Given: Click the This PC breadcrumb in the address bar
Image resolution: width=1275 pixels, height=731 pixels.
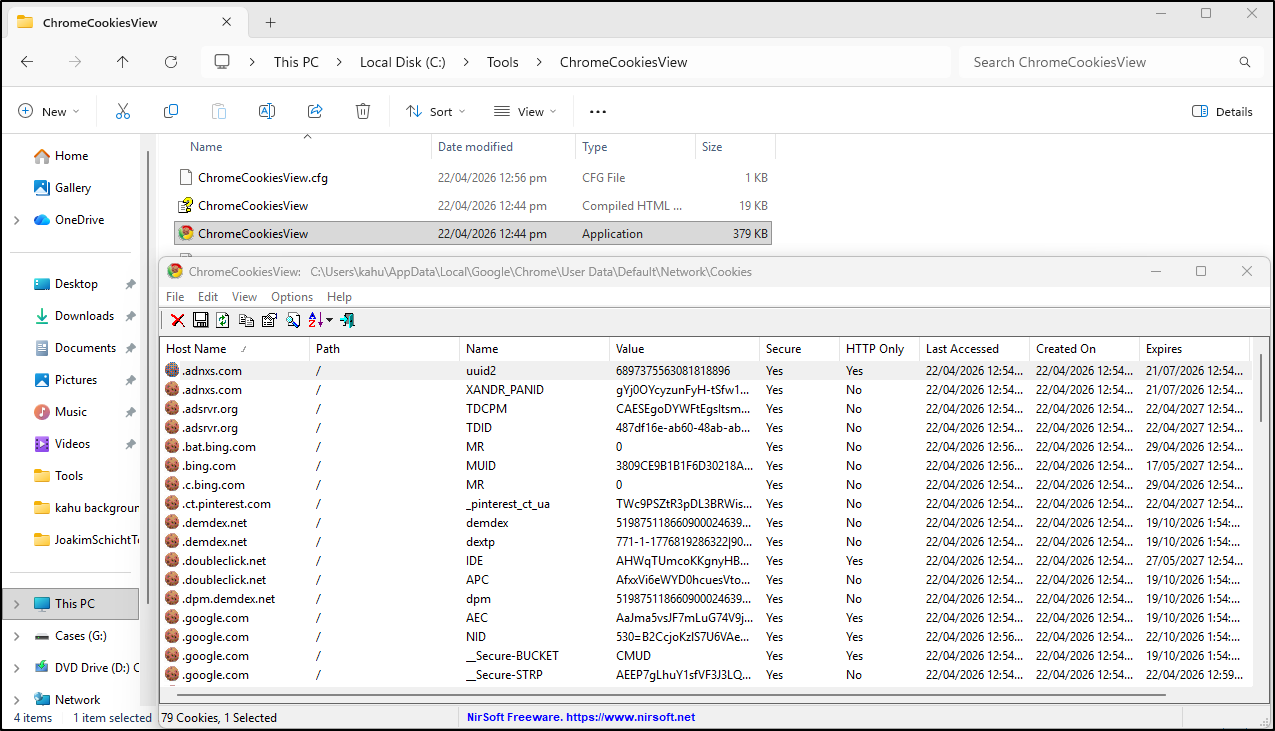Looking at the screenshot, I should point(296,62).
